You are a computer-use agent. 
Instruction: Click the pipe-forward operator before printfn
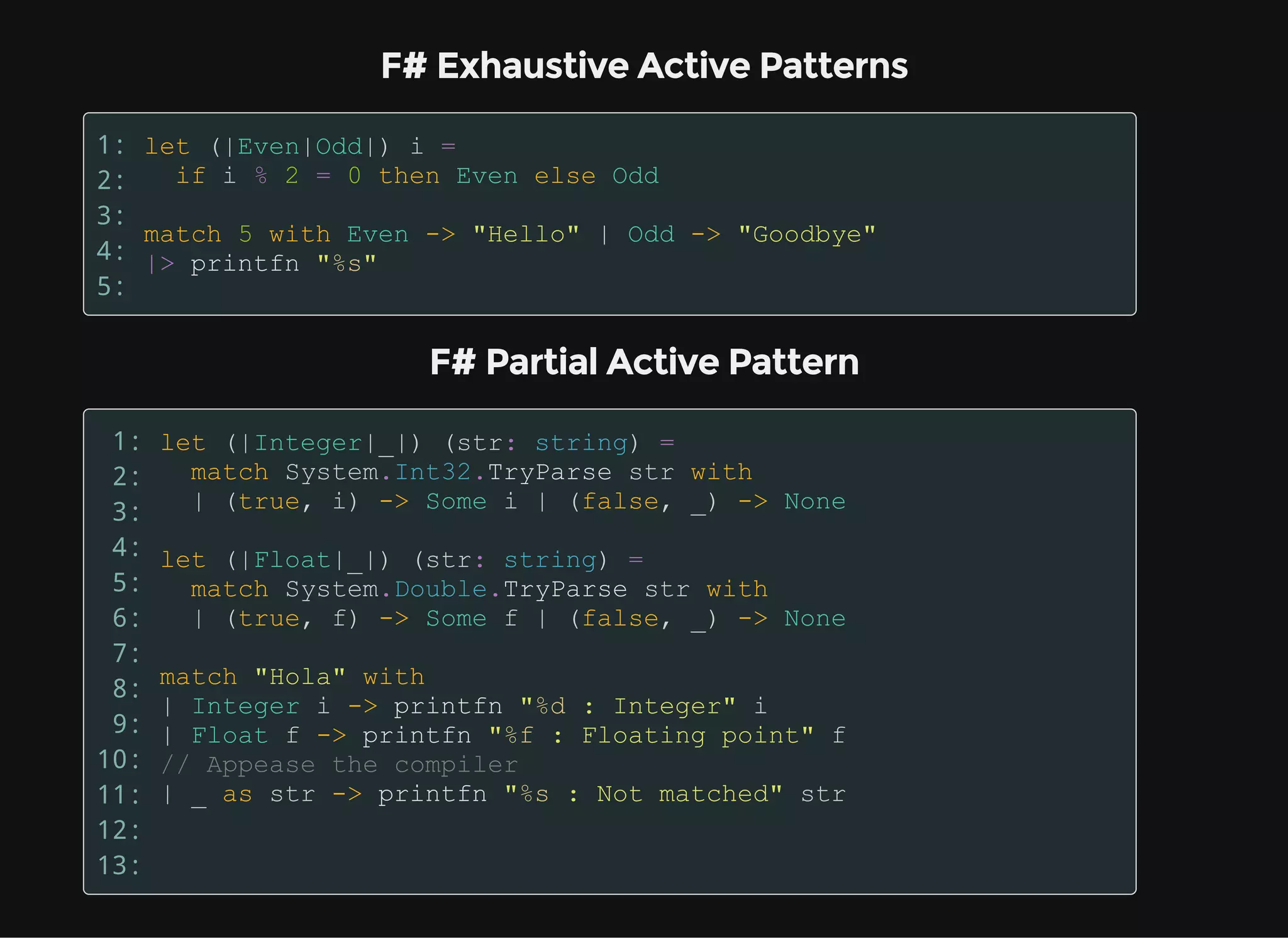tap(160, 263)
